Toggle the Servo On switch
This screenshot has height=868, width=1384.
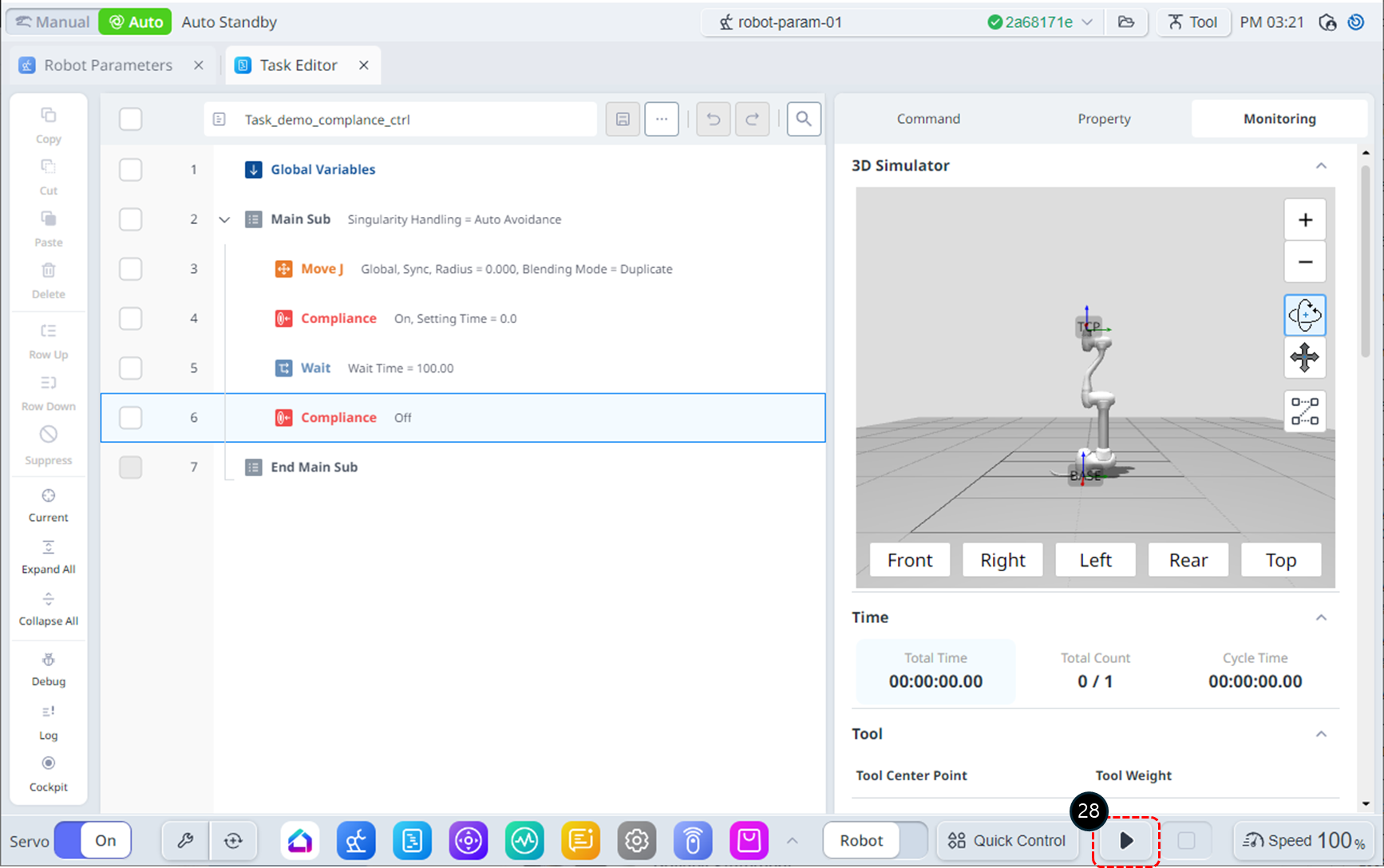93,840
